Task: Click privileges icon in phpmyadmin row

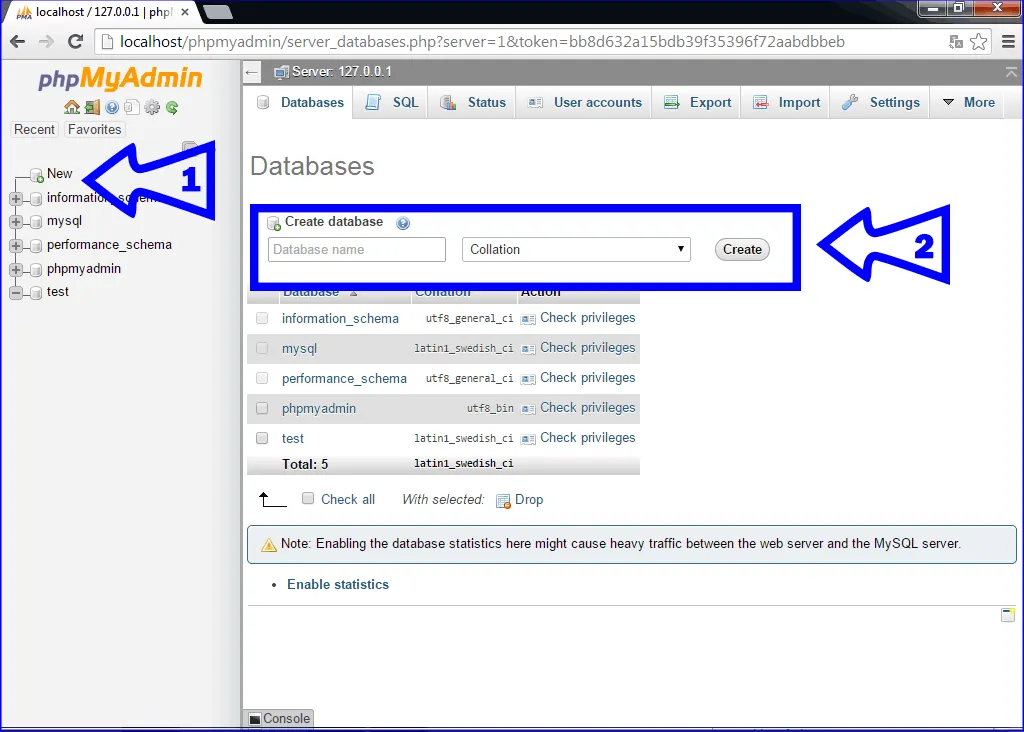Action: click(528, 409)
